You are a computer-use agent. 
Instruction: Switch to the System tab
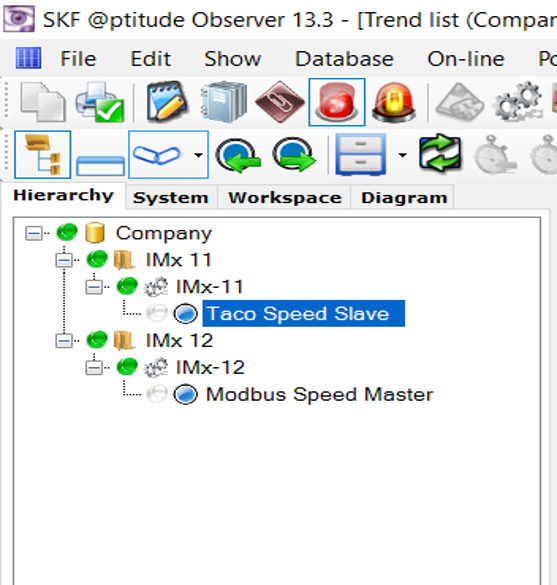(171, 198)
